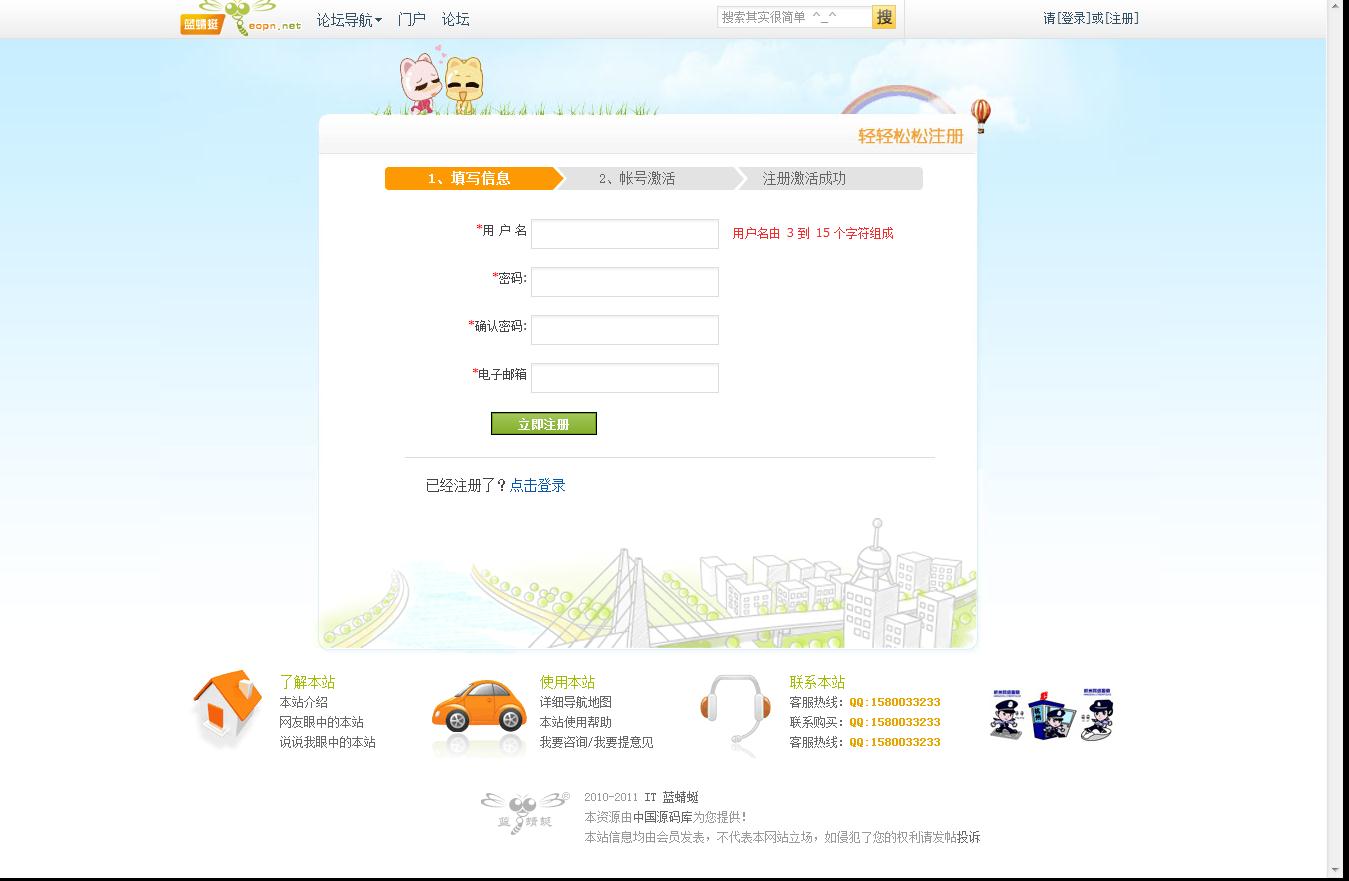The height and width of the screenshot is (881, 1349).
Task: Click the 搜 search button icon
Action: [x=883, y=16]
